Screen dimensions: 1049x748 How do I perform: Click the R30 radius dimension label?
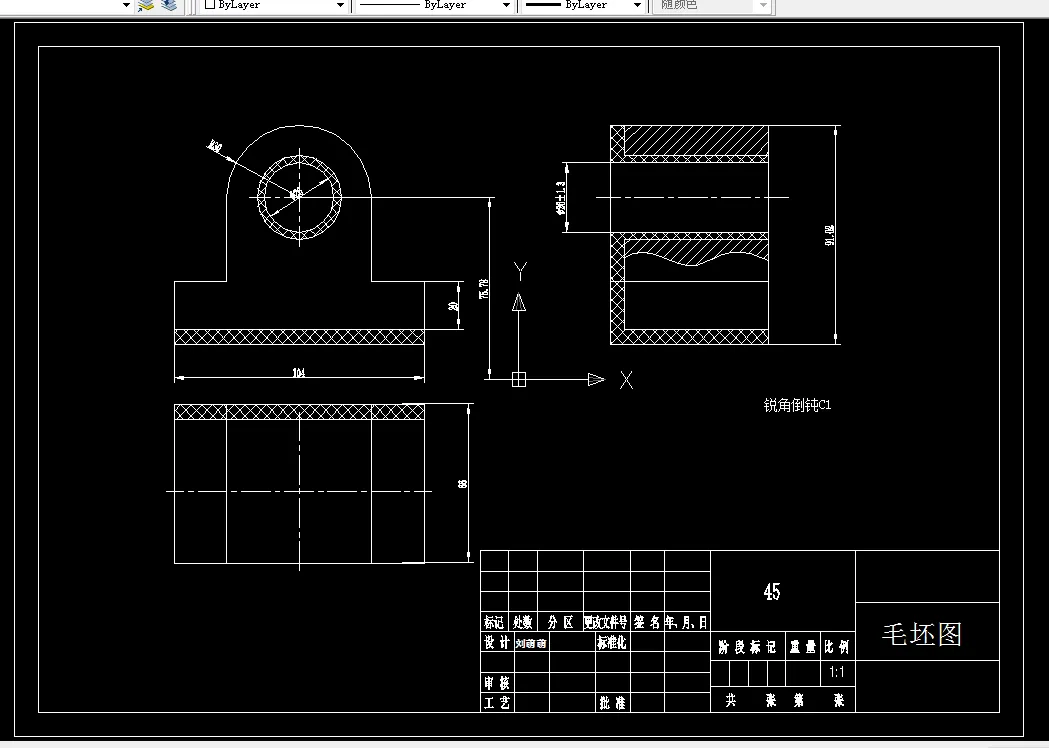pyautogui.click(x=214, y=147)
